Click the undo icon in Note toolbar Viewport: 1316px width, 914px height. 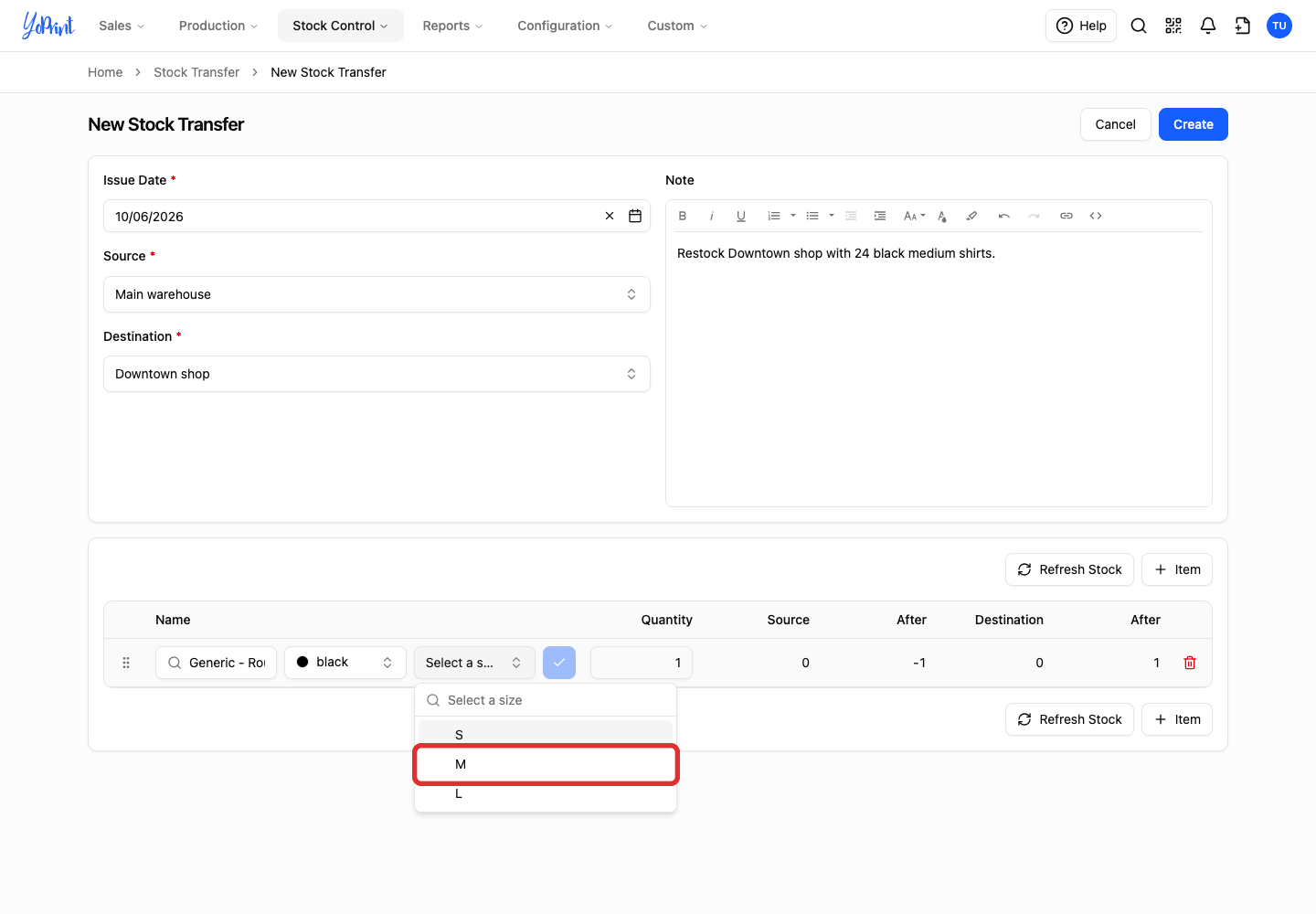(x=1004, y=216)
